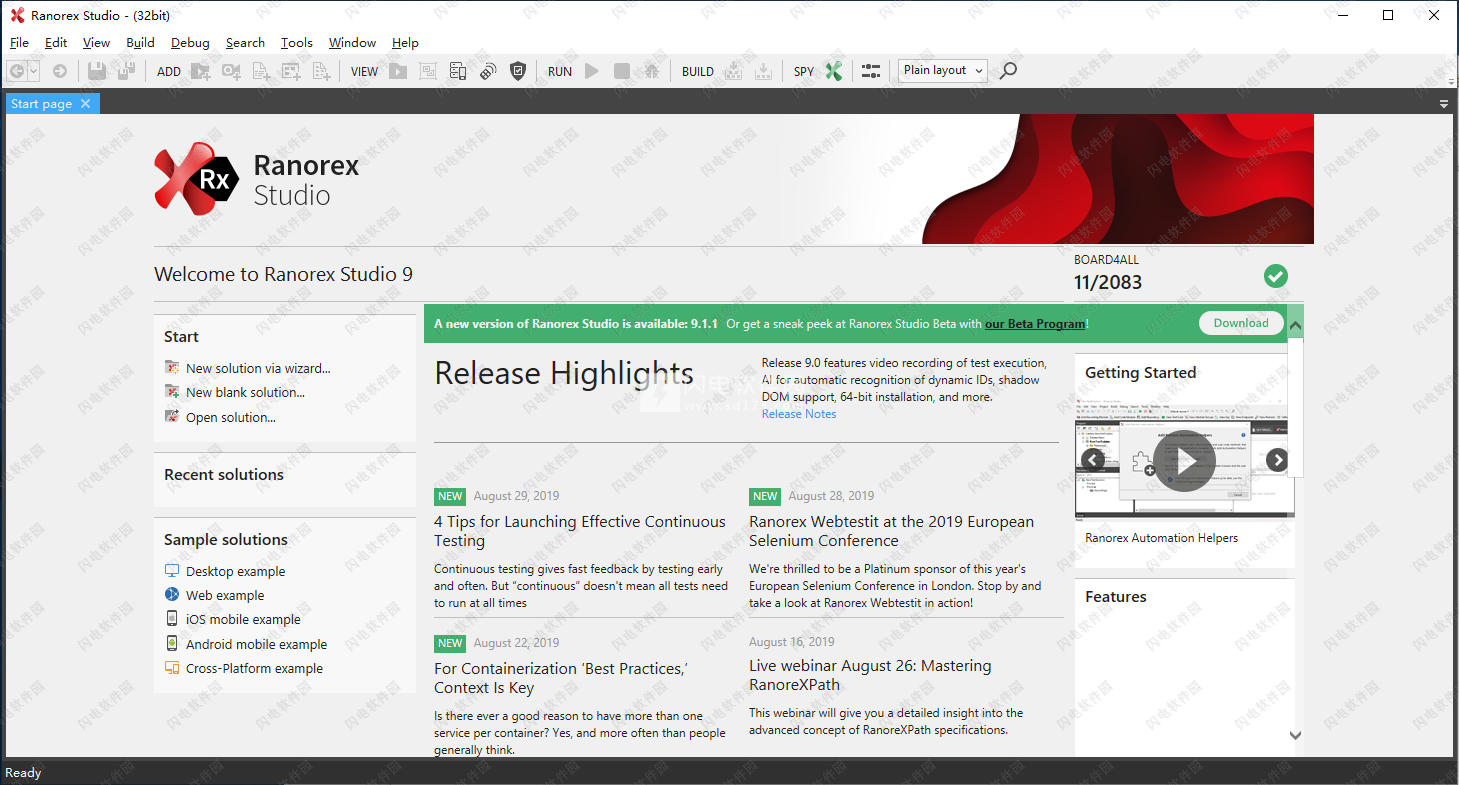Click the Rebuild icon next to Build

point(763,71)
